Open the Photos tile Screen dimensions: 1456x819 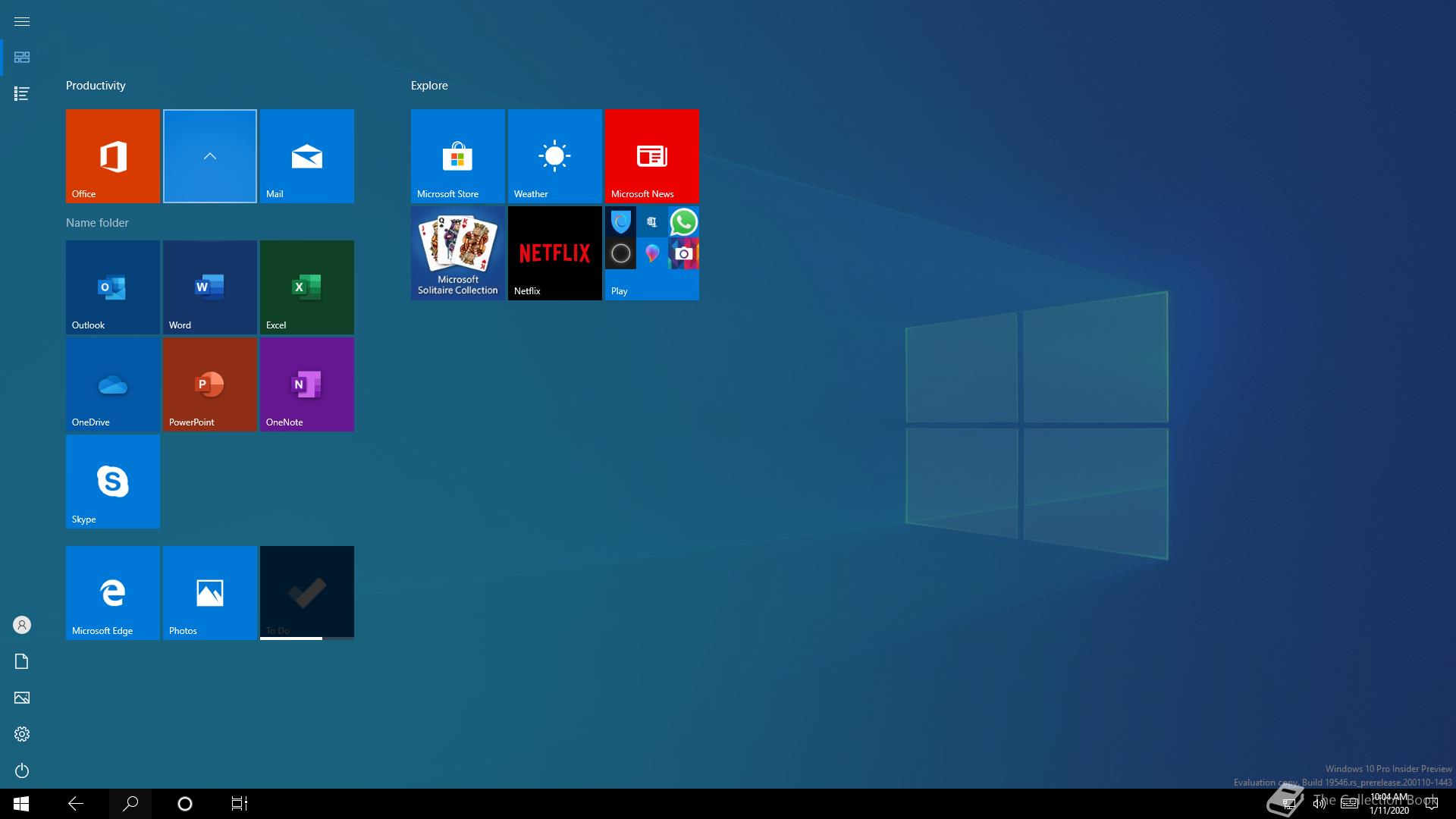(210, 593)
